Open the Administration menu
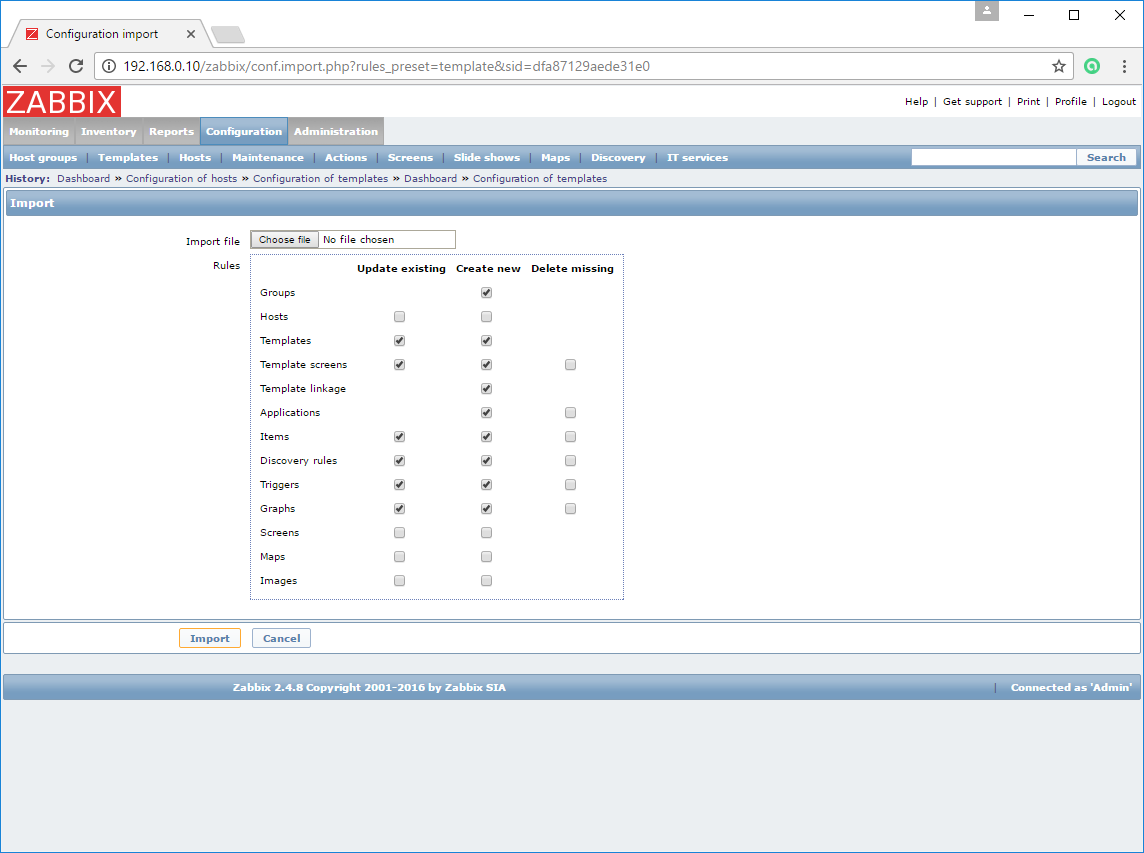Image resolution: width=1144 pixels, height=853 pixels. [x=336, y=131]
